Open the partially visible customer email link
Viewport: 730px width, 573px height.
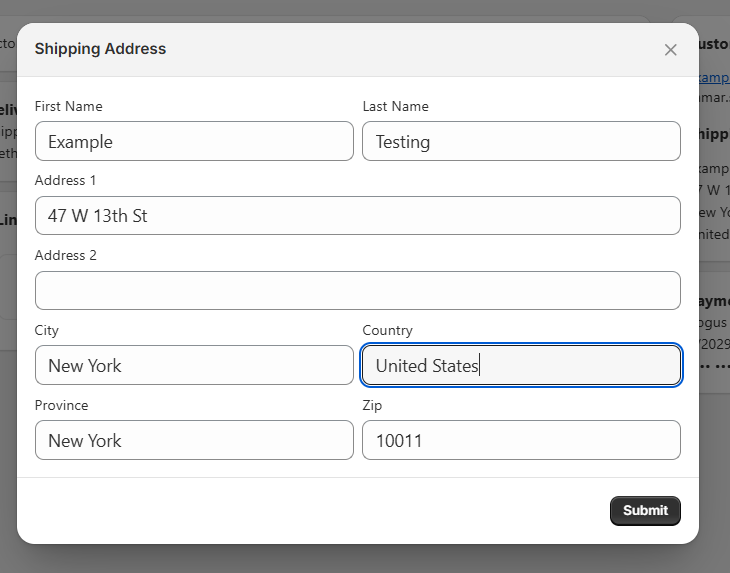(x=714, y=77)
